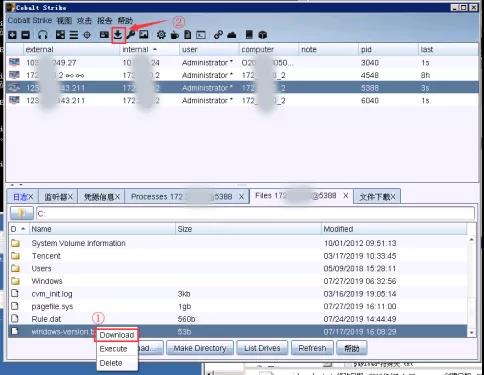Open the 视图 menu
The height and width of the screenshot is (375, 484).
coord(64,21)
